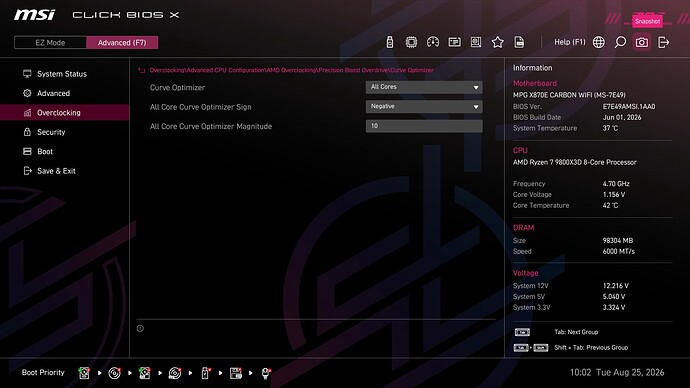Screen dimensions: 690x388
Task: Click BIOS version 'E7E49AMSI.1AA0'
Action: (x=629, y=106)
